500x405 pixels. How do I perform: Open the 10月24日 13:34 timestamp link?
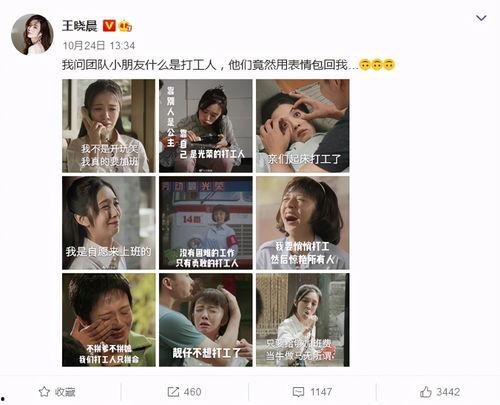[x=99, y=45]
